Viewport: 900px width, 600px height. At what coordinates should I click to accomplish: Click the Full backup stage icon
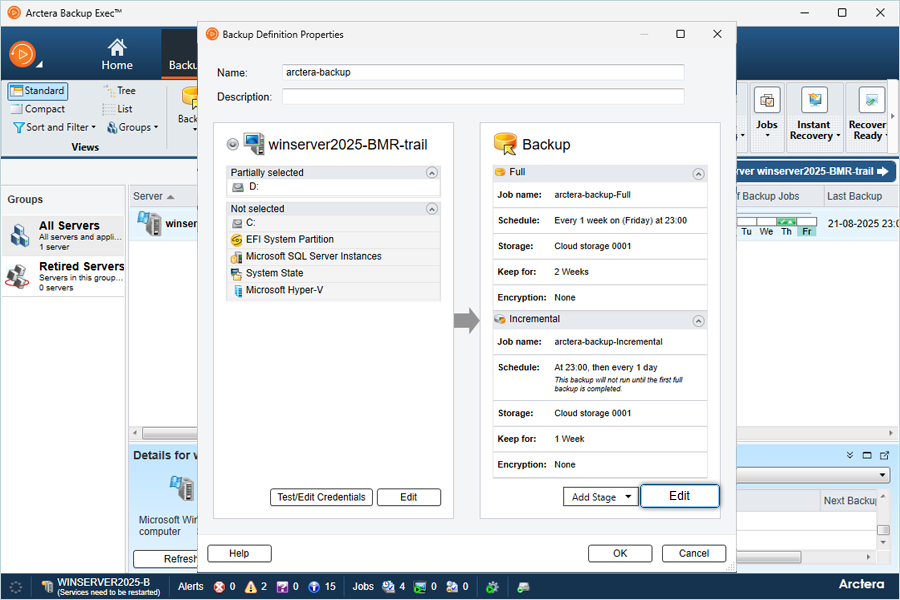(x=500, y=172)
